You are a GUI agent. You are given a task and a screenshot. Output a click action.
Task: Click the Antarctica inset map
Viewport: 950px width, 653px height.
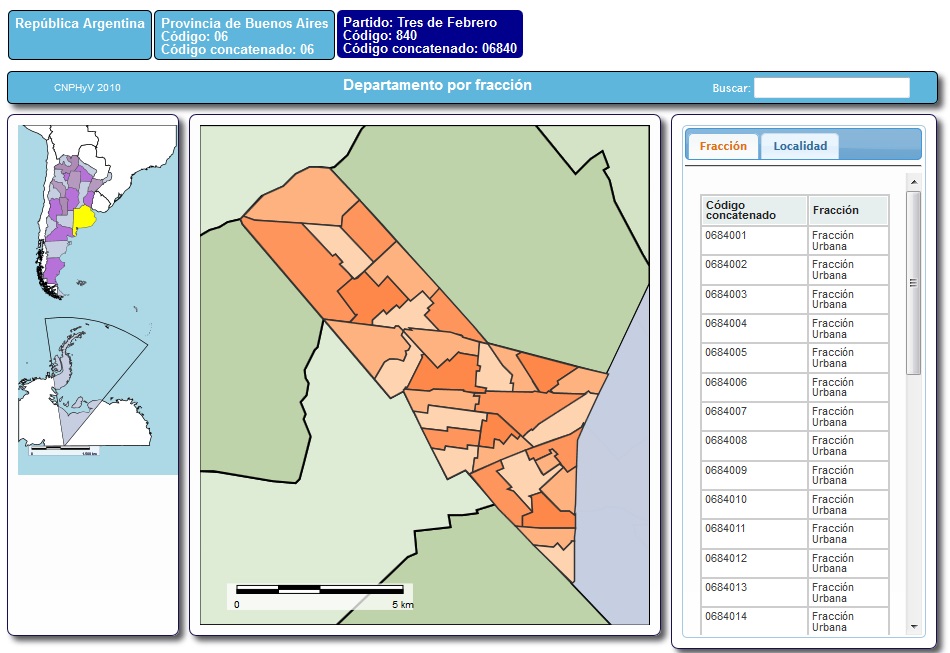[85, 382]
